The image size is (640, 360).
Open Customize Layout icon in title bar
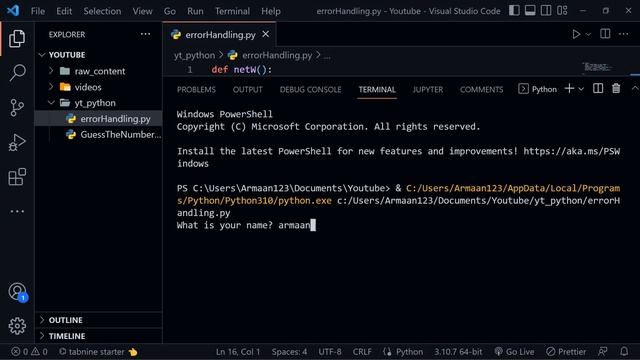(562, 11)
